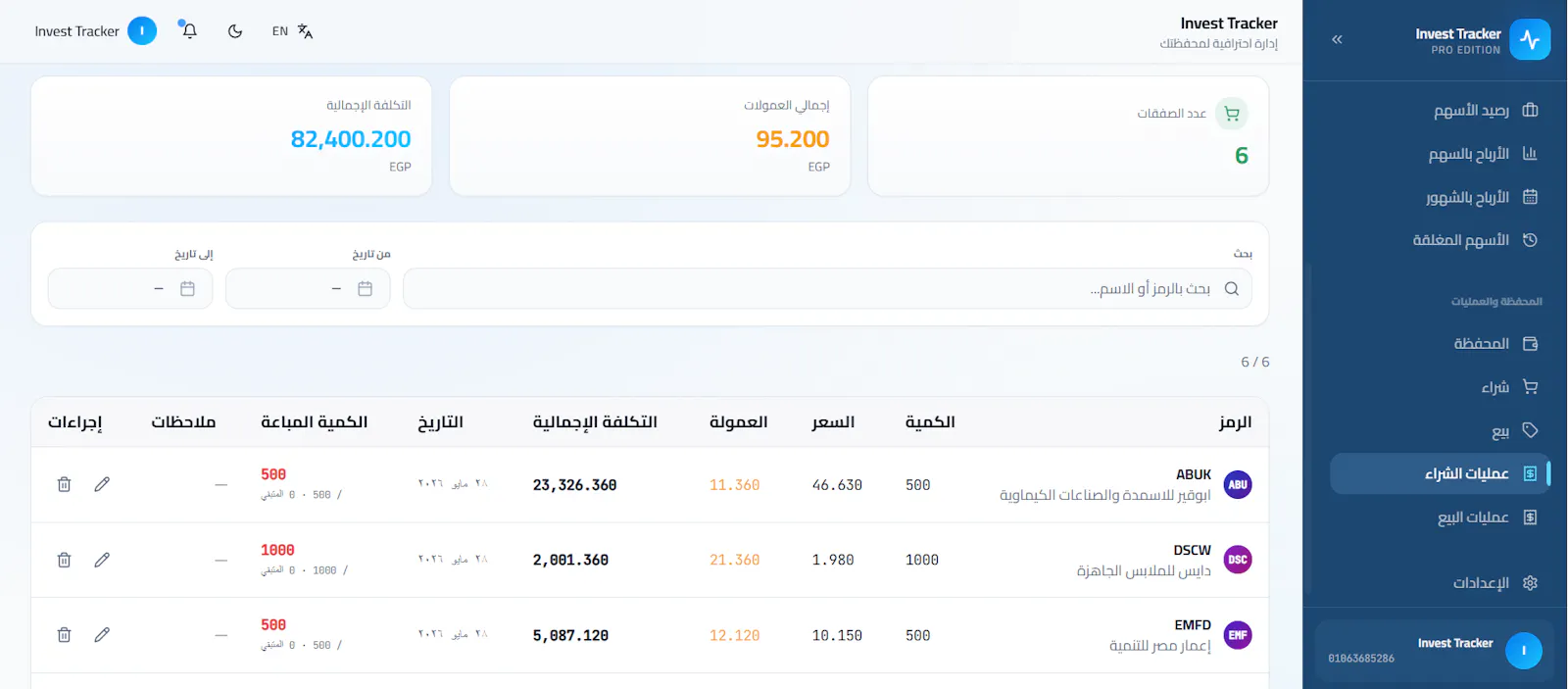The height and width of the screenshot is (689, 1568).
Task: Click the EMFD symbol text
Action: coord(1193,625)
